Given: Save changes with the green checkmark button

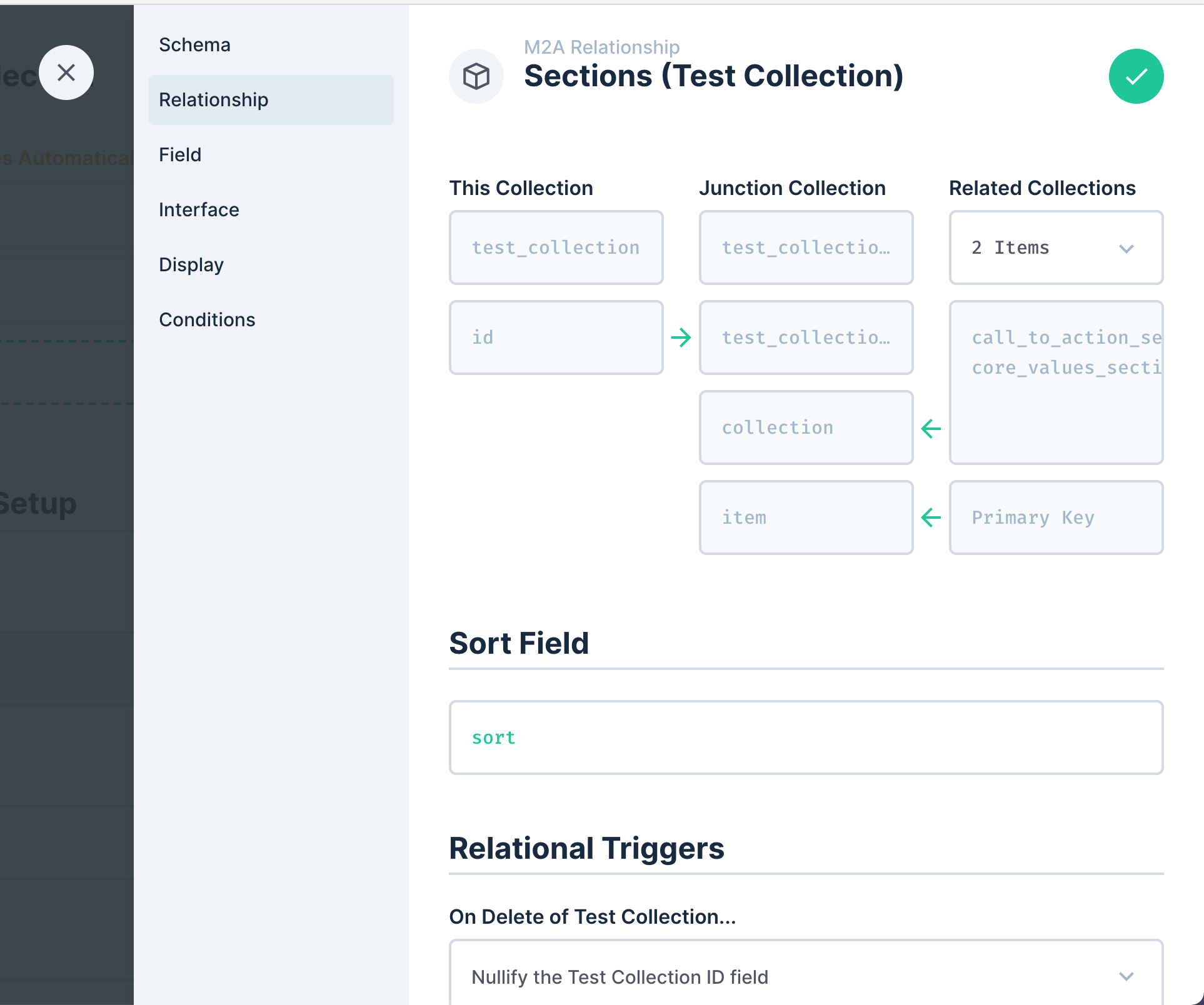Looking at the screenshot, I should (1136, 76).
